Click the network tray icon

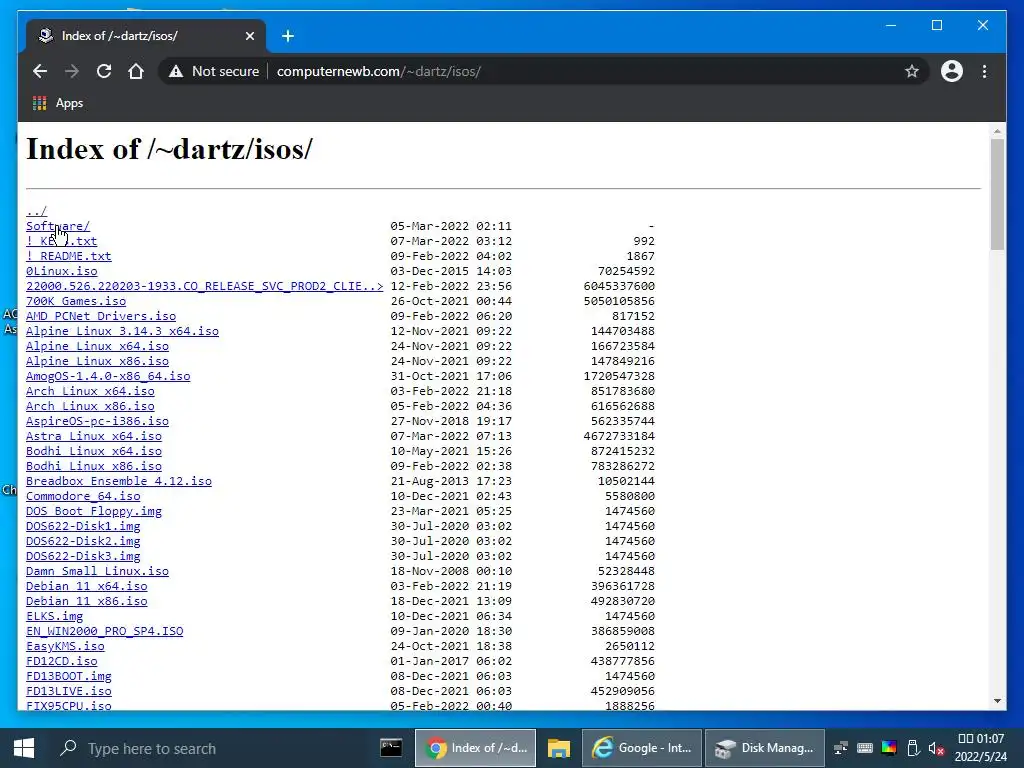tap(840, 748)
